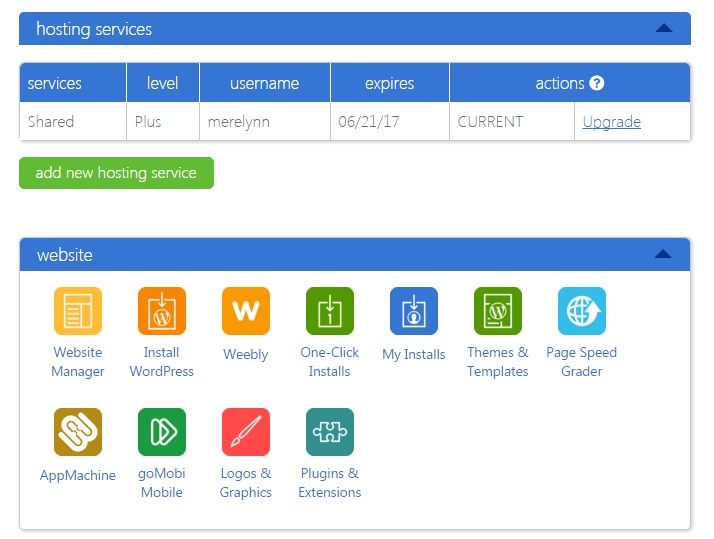Click the AppMachine text label
Image resolution: width=714 pixels, height=539 pixels.
click(77, 475)
